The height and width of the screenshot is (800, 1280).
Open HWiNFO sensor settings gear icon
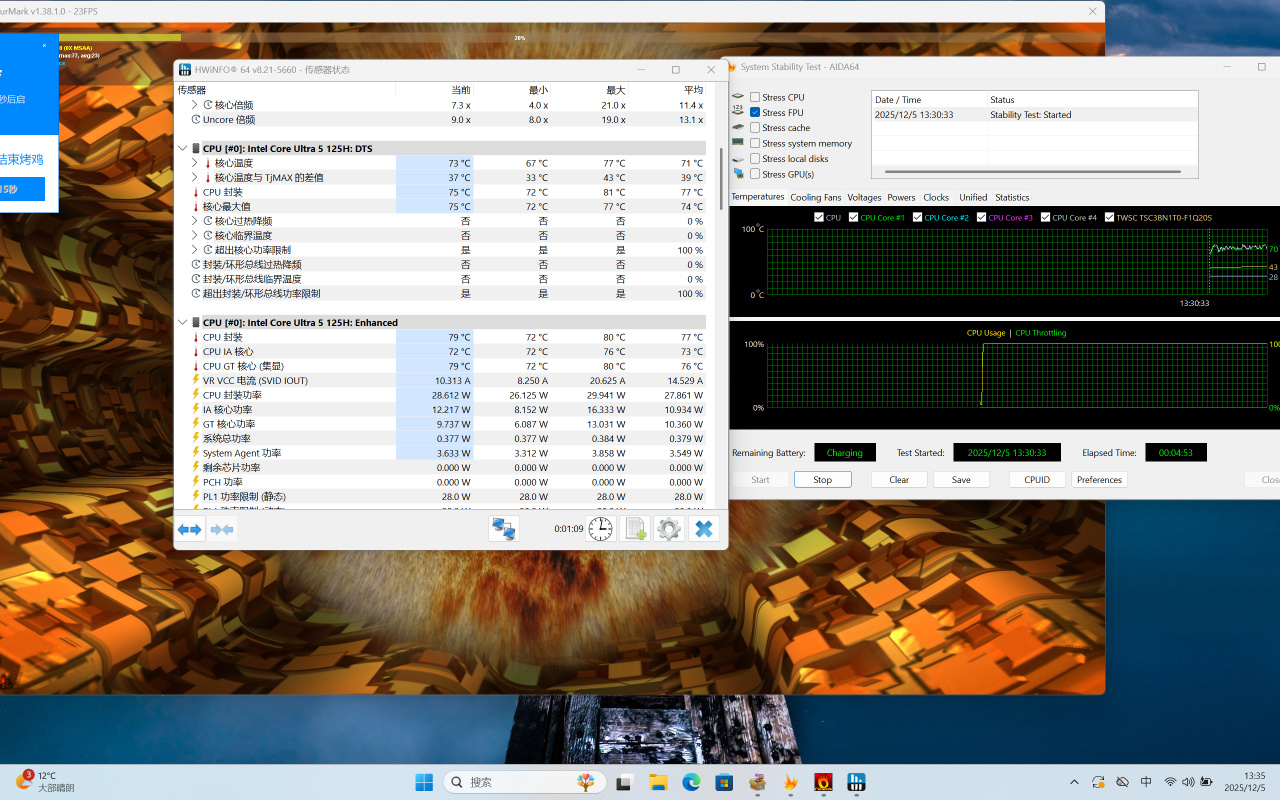pyautogui.click(x=669, y=529)
